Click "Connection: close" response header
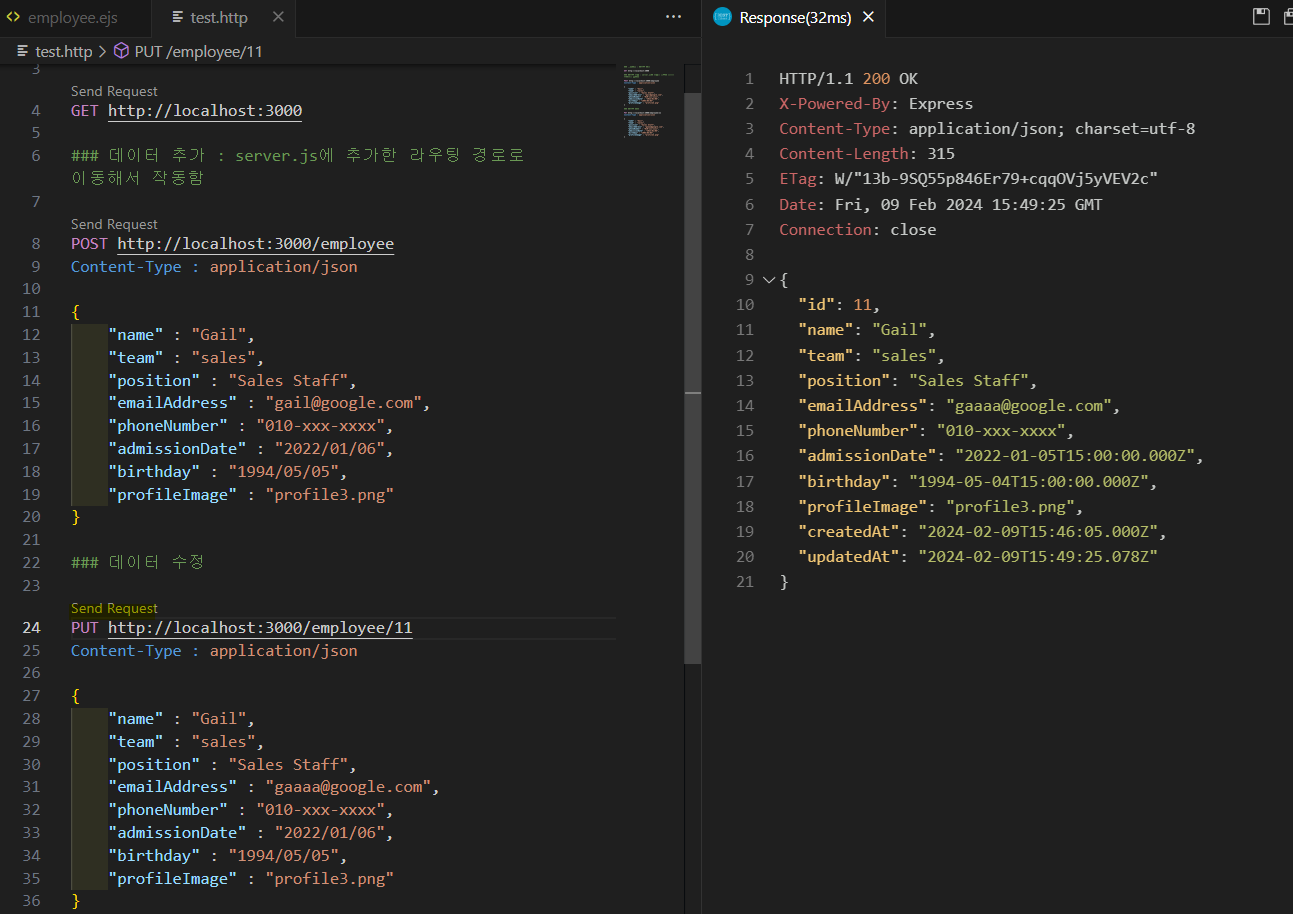 click(858, 230)
